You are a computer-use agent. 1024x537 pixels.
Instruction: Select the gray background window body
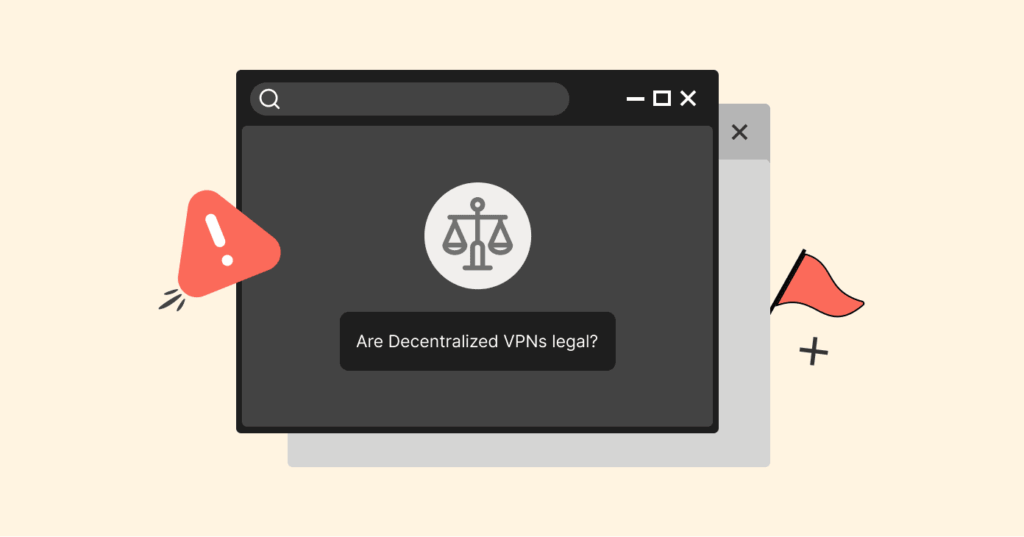click(x=744, y=294)
